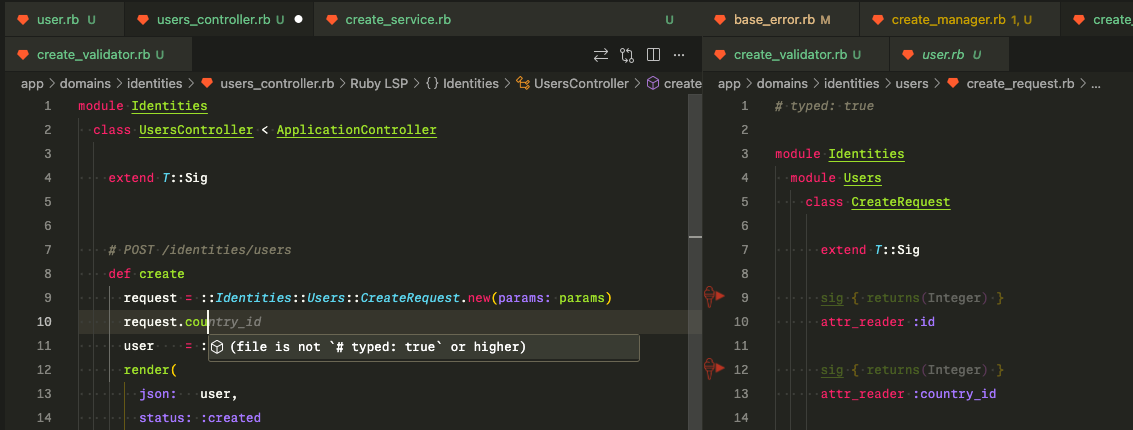
Task: Click the Ruby gem icon on base_error.rb tab
Action: click(x=720, y=20)
